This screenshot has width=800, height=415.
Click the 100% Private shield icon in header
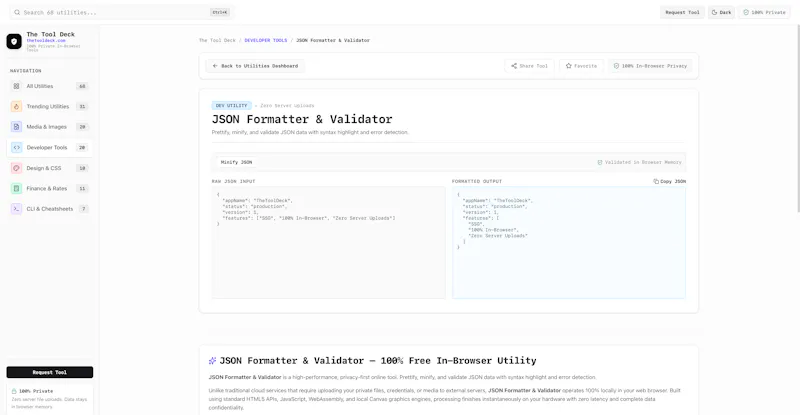click(746, 12)
